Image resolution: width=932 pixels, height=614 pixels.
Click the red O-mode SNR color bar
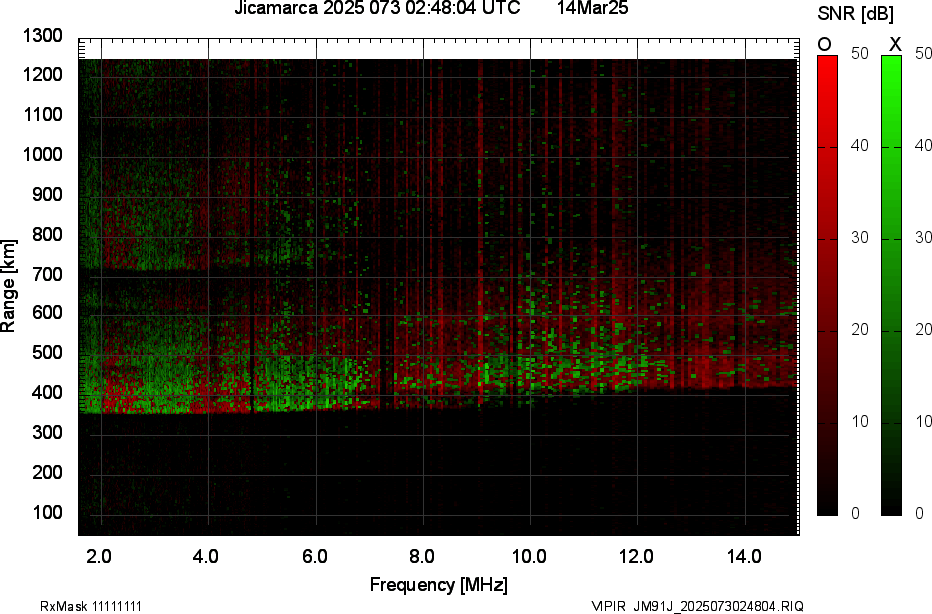click(x=827, y=285)
